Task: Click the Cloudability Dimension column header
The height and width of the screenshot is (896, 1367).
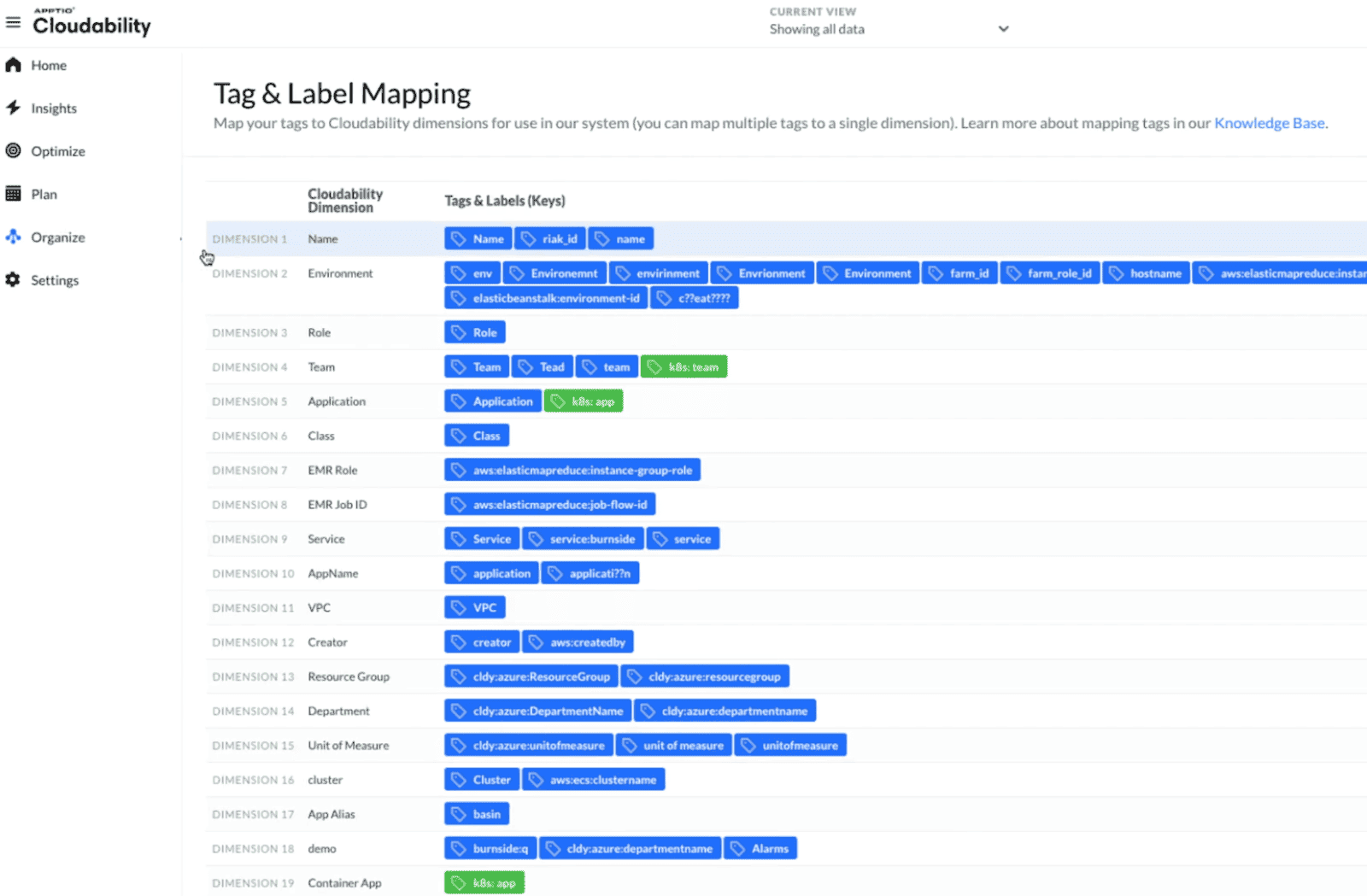Action: click(345, 201)
